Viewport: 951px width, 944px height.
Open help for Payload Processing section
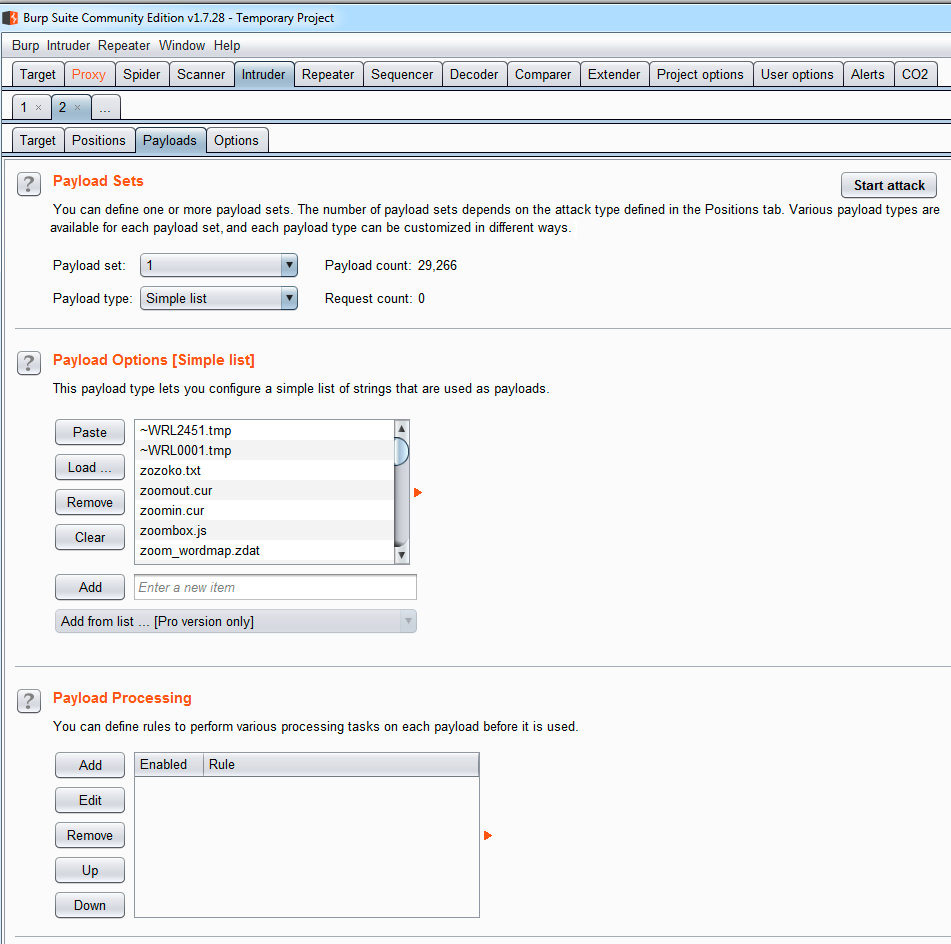point(29,701)
